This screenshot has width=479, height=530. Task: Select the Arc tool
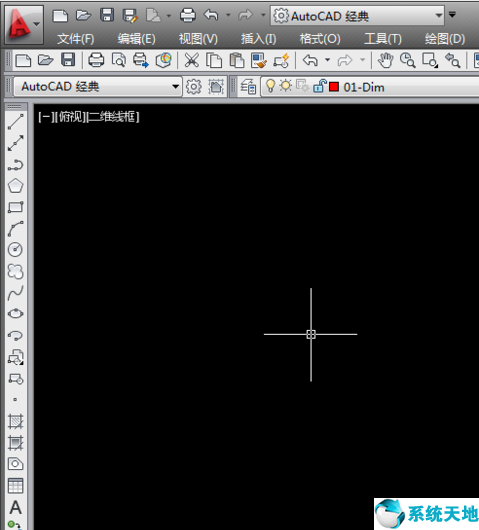pyautogui.click(x=16, y=228)
